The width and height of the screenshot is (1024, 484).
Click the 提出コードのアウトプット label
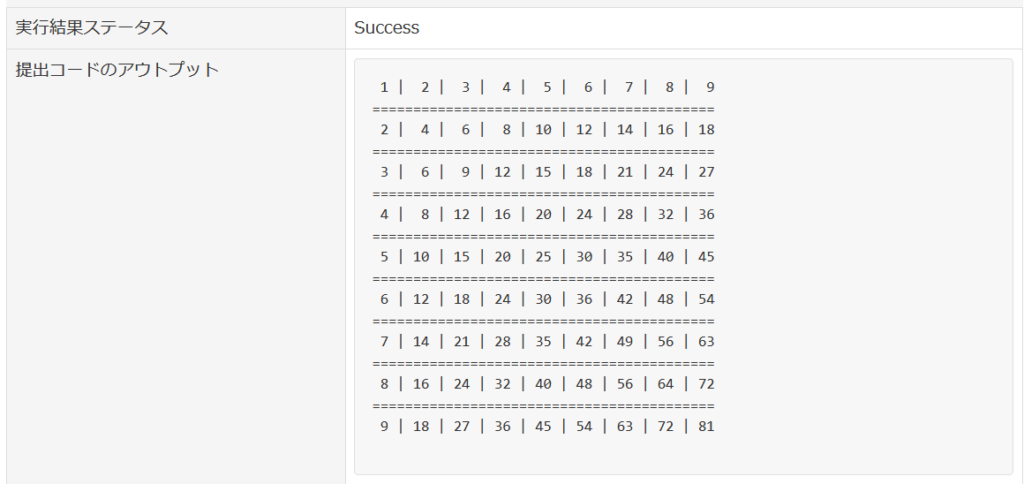tap(117, 70)
